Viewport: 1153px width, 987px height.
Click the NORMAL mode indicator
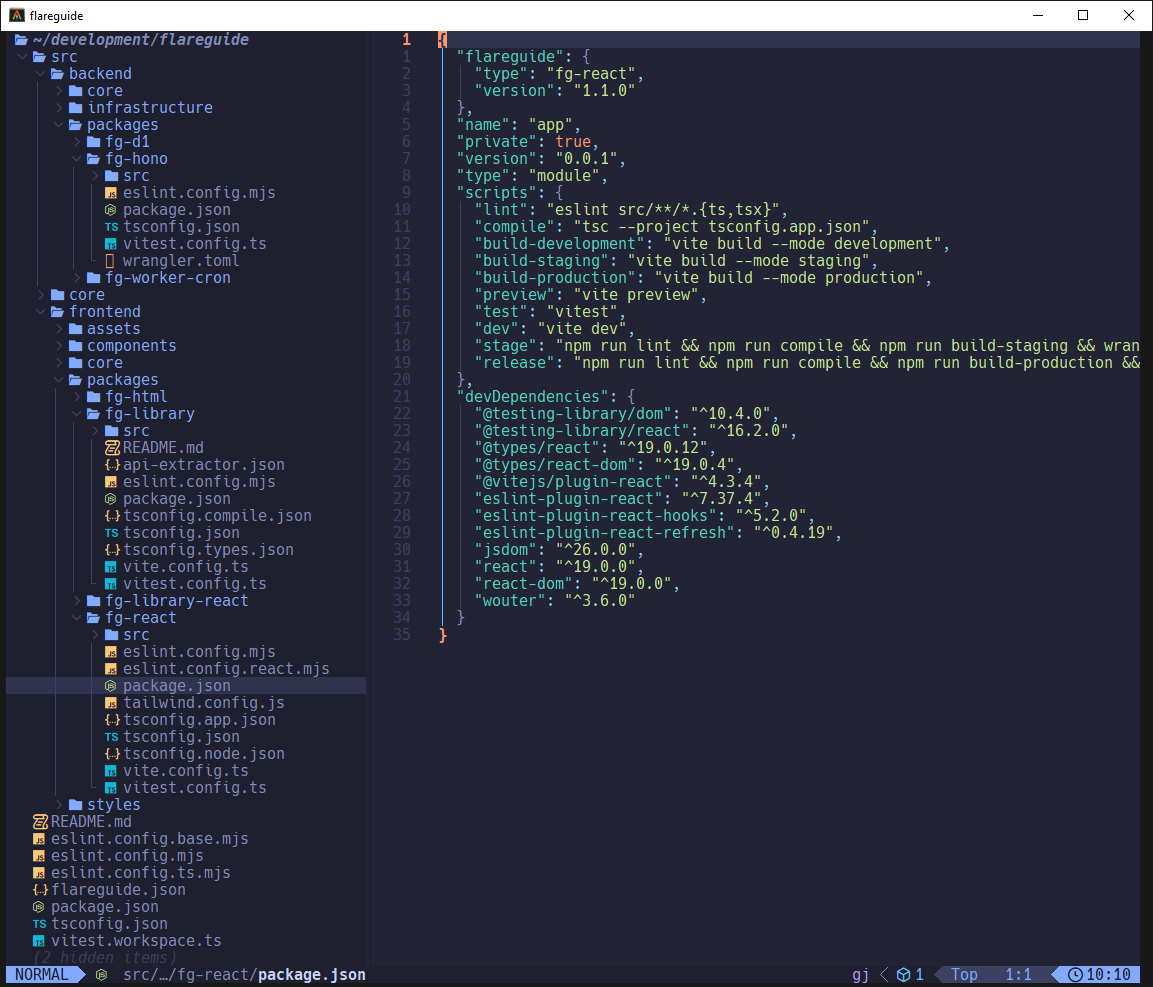(42, 974)
